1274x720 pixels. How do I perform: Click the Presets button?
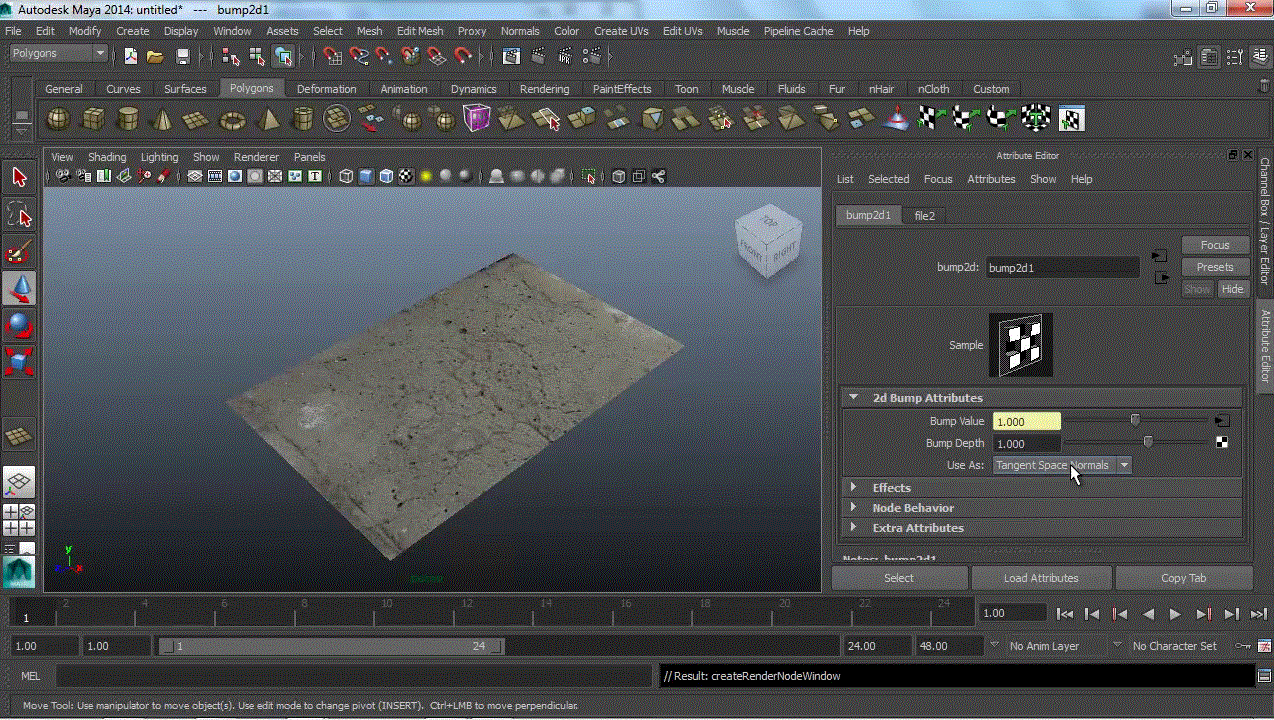pos(1215,267)
